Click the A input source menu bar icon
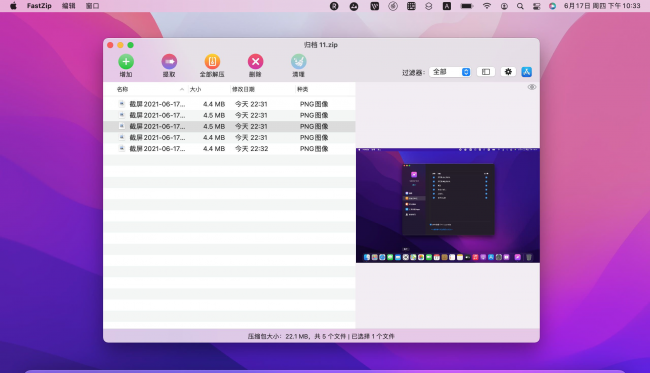650x373 pixels. pyautogui.click(x=447, y=6)
